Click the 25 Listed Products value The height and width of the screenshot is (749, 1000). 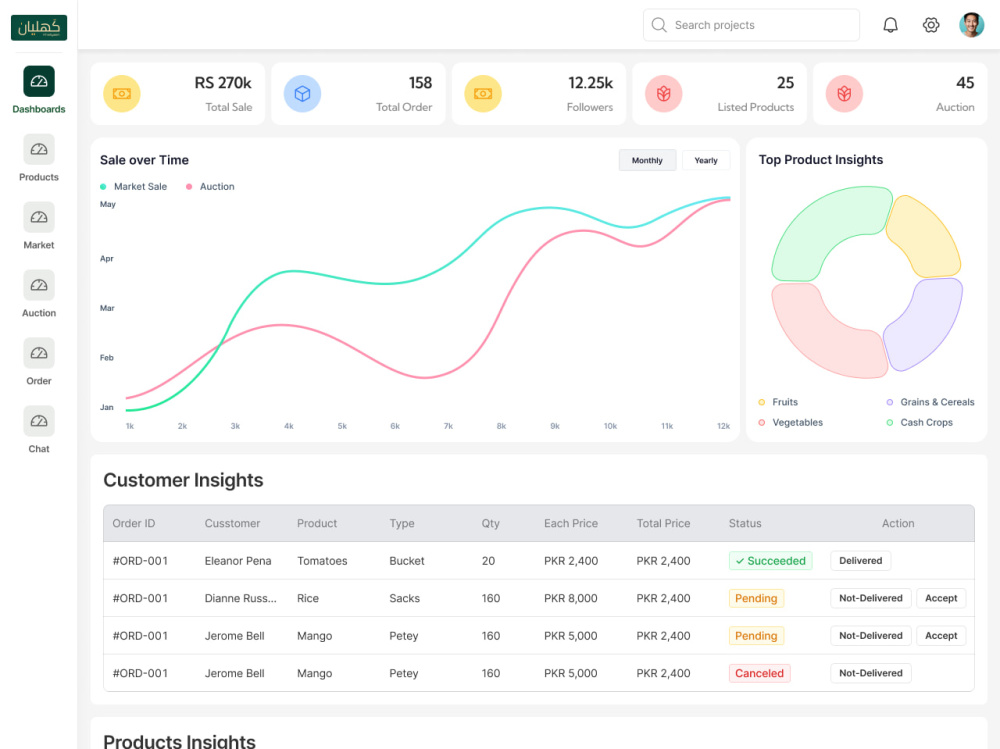(x=785, y=83)
